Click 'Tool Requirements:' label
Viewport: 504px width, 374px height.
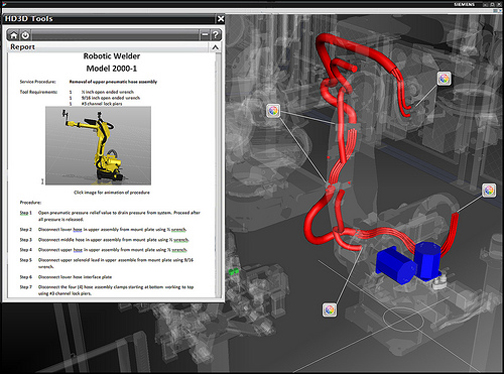click(39, 92)
